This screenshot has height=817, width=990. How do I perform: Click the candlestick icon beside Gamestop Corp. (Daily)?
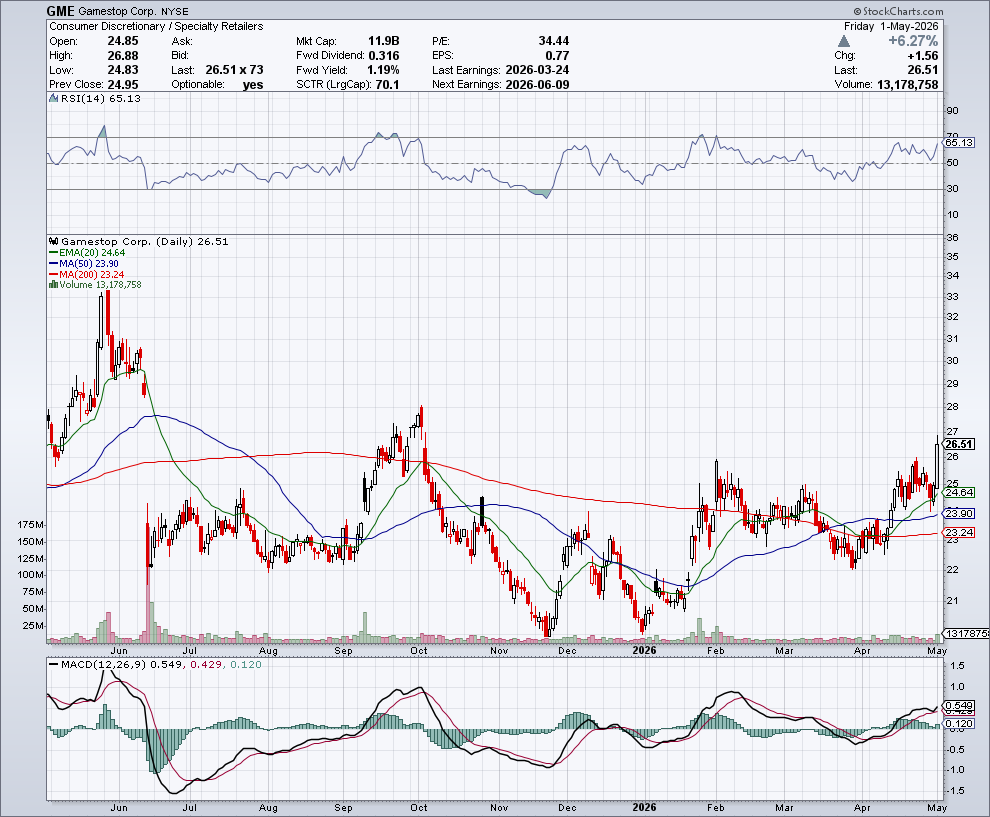[x=54, y=241]
